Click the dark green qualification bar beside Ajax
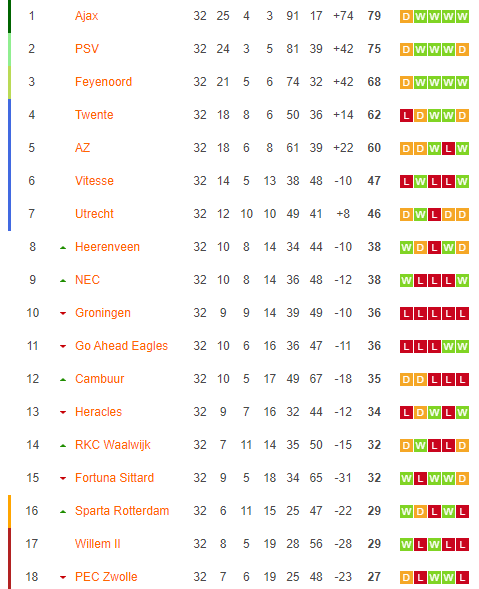 [9, 17]
